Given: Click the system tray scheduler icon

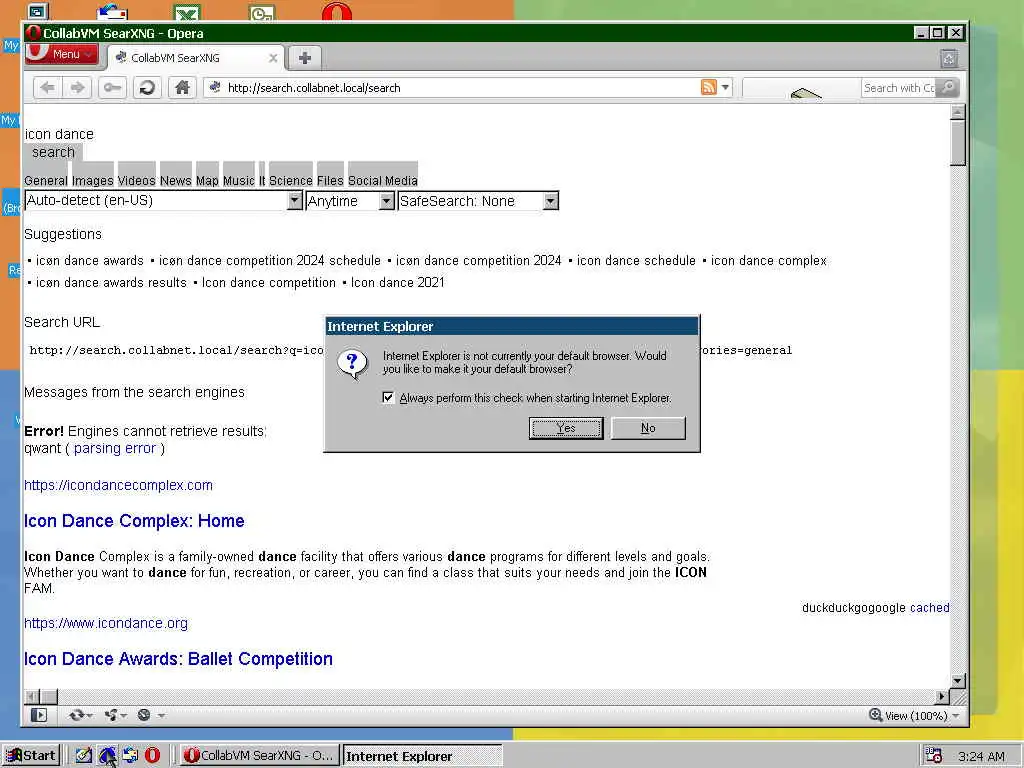Looking at the screenshot, I should point(933,756).
